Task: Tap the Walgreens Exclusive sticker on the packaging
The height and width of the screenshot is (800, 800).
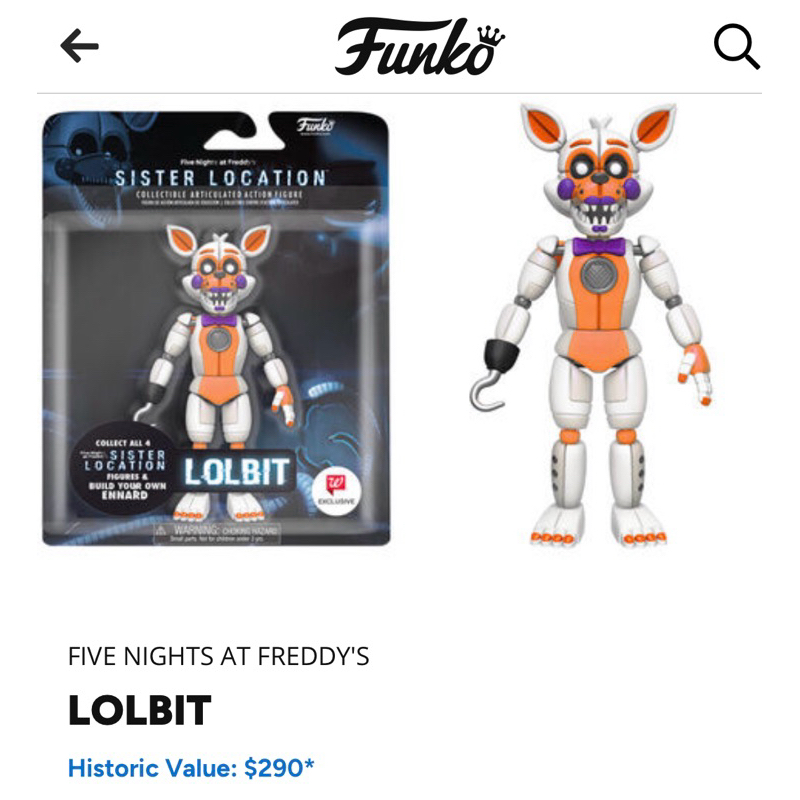Action: 335,489
